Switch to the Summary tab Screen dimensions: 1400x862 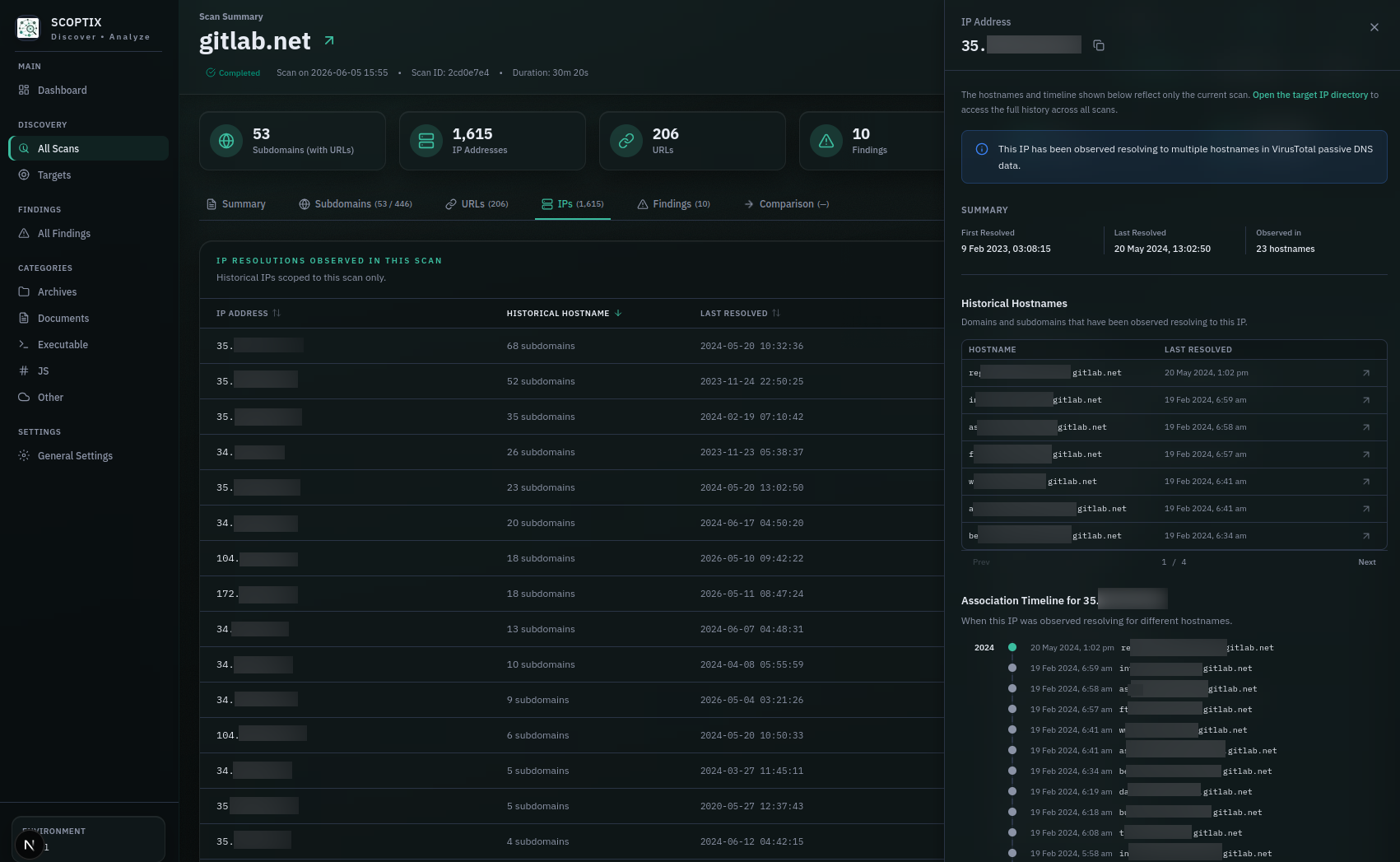point(235,204)
